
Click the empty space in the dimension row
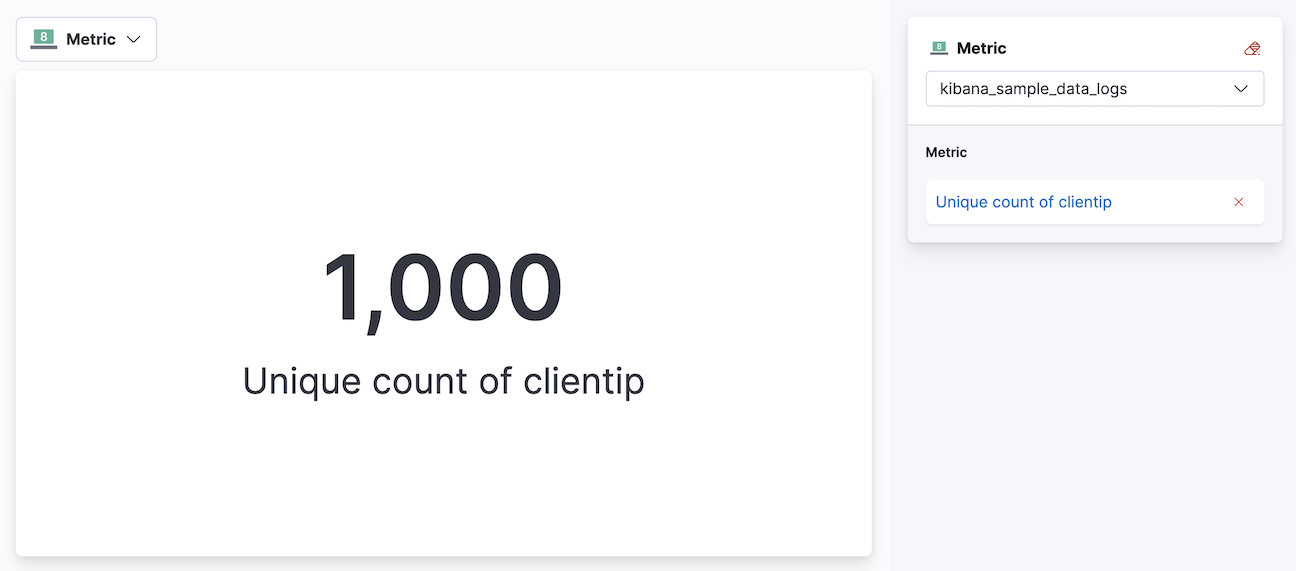[1170, 202]
